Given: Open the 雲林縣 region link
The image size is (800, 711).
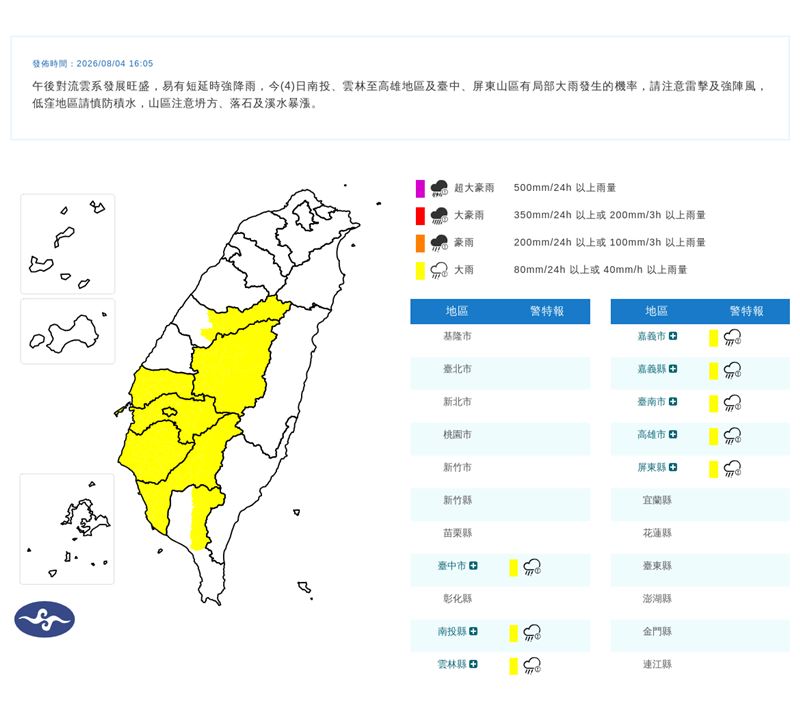Looking at the screenshot, I should 452,664.
